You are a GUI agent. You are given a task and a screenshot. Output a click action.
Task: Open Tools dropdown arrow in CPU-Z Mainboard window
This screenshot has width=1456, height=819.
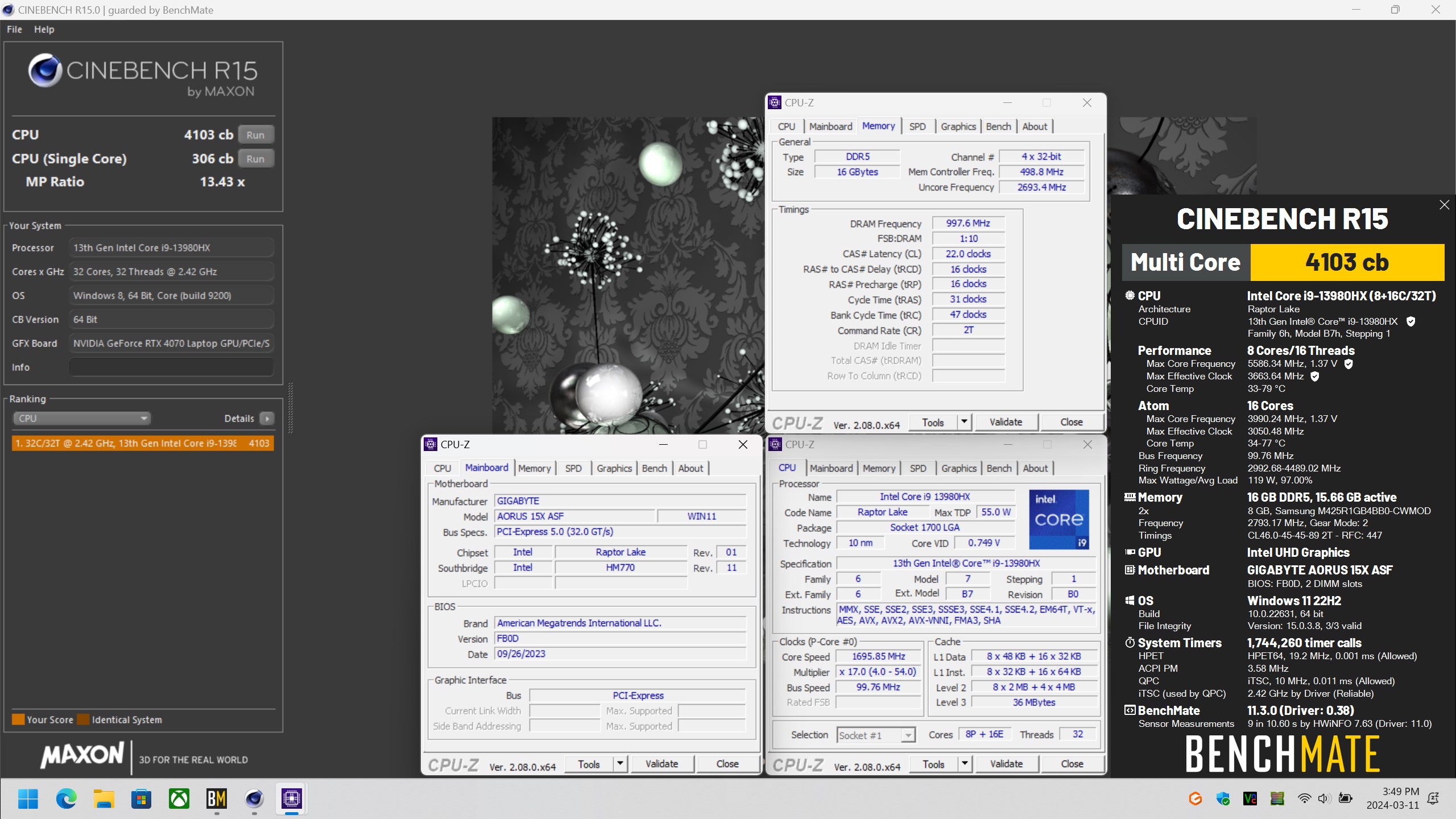(x=620, y=764)
